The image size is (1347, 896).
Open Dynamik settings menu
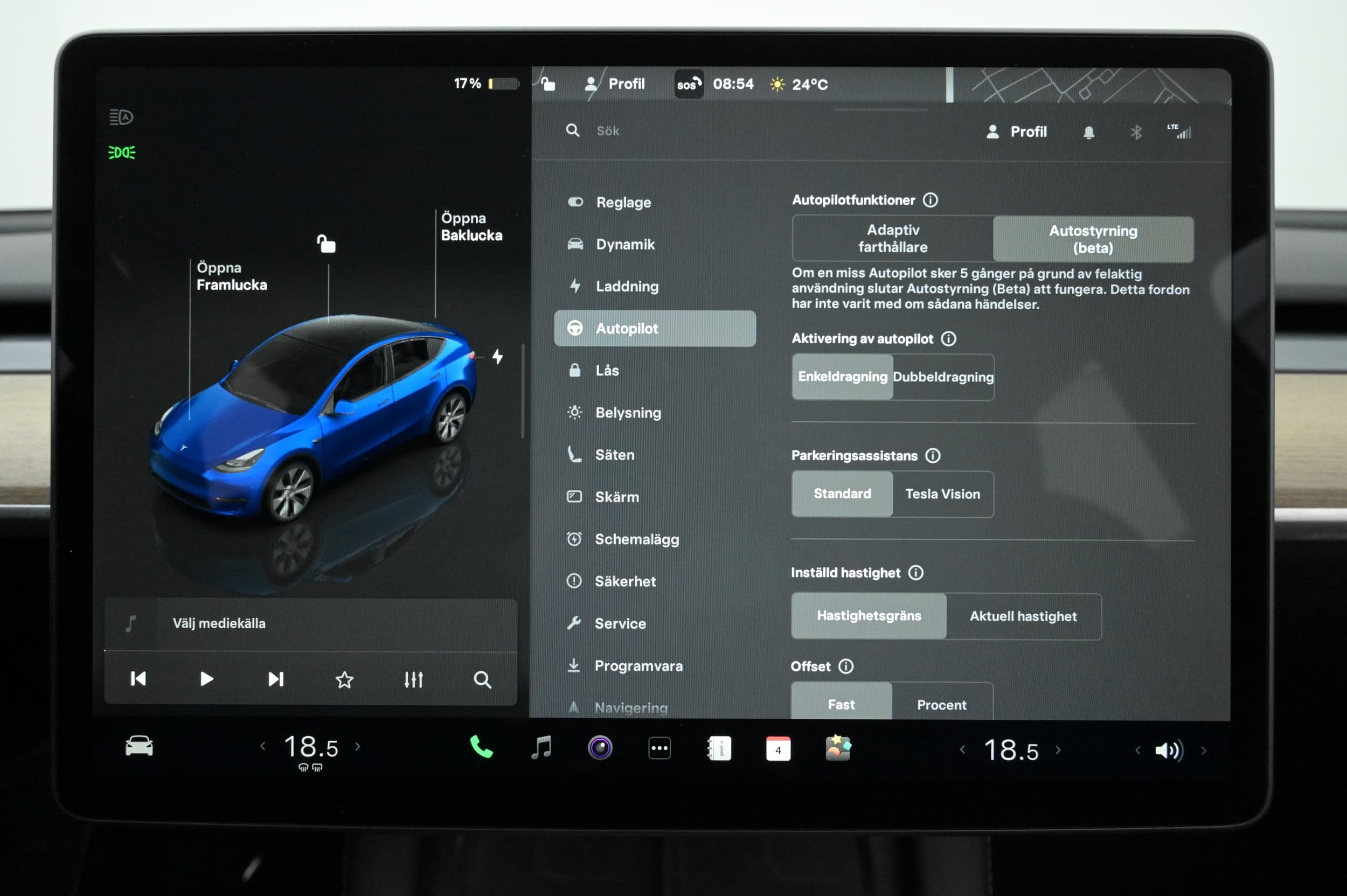click(x=655, y=245)
